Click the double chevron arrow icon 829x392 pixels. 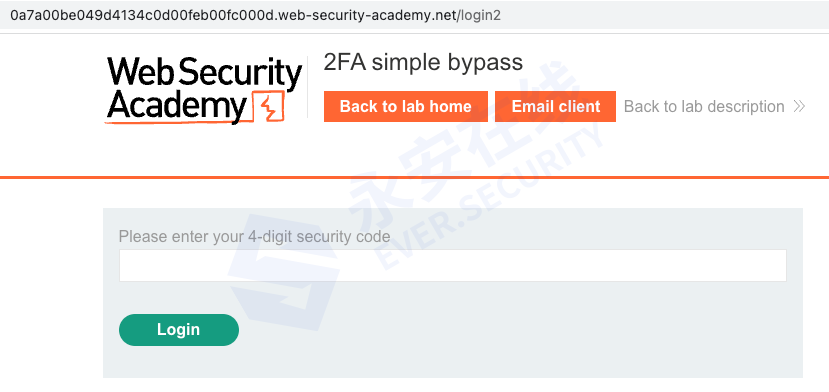coord(799,106)
